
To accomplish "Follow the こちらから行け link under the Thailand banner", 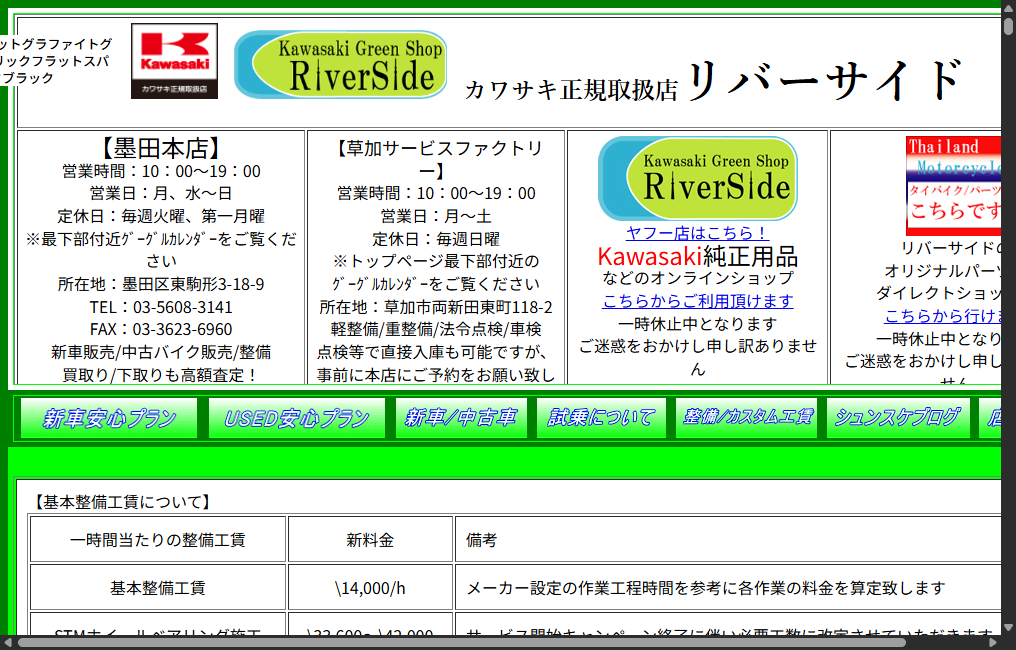I will click(943, 316).
